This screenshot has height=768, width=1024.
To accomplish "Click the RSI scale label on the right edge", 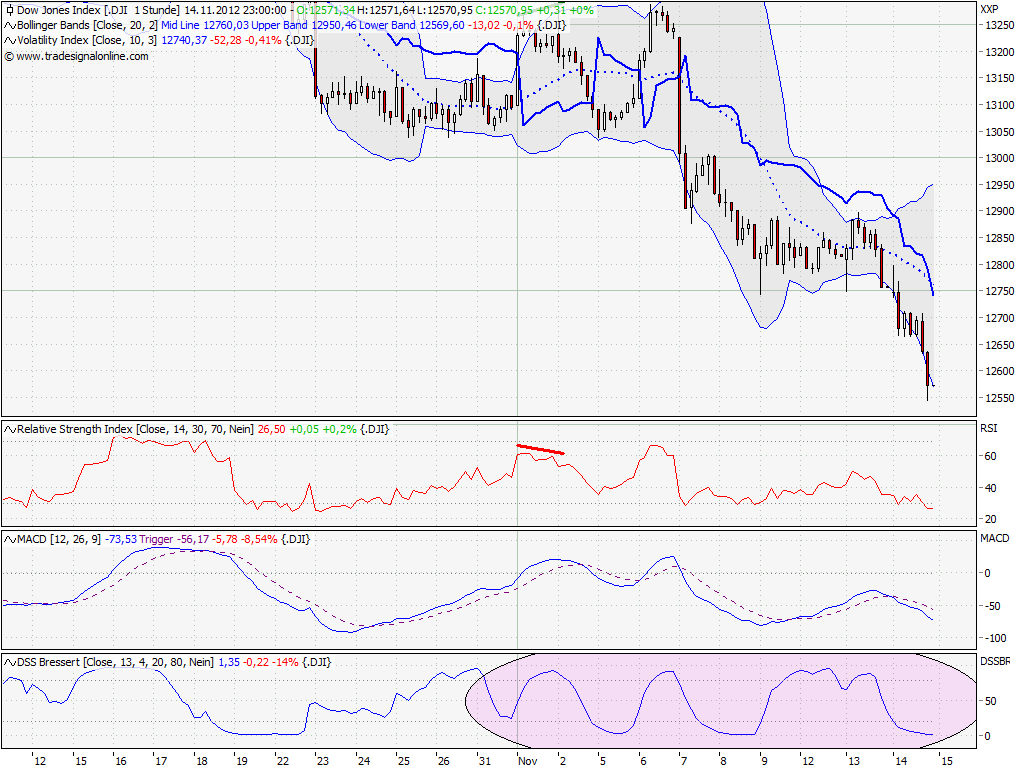I will click(987, 428).
